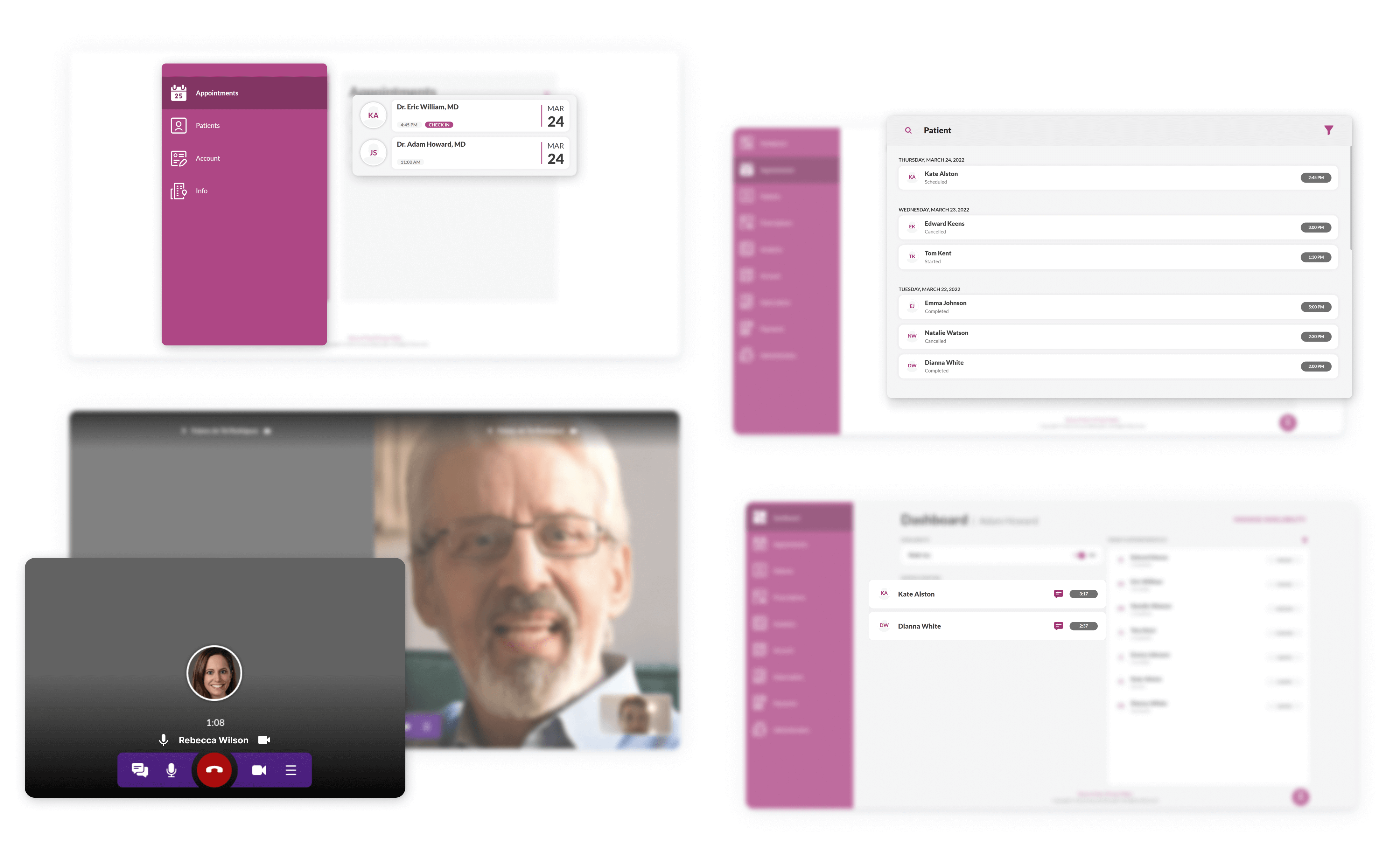Select Patients menu item in sidebar
Image resolution: width=1400 pixels, height=855 pixels.
207,125
